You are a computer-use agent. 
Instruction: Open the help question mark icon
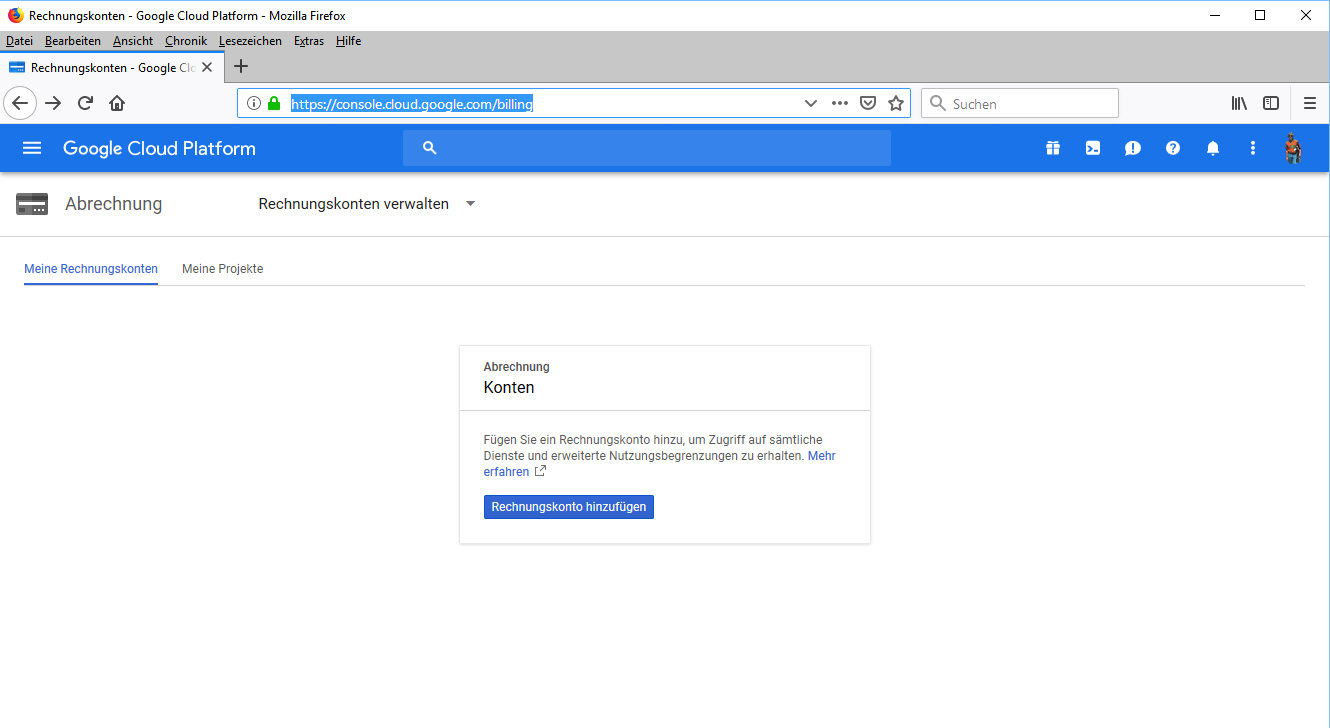coord(1173,148)
